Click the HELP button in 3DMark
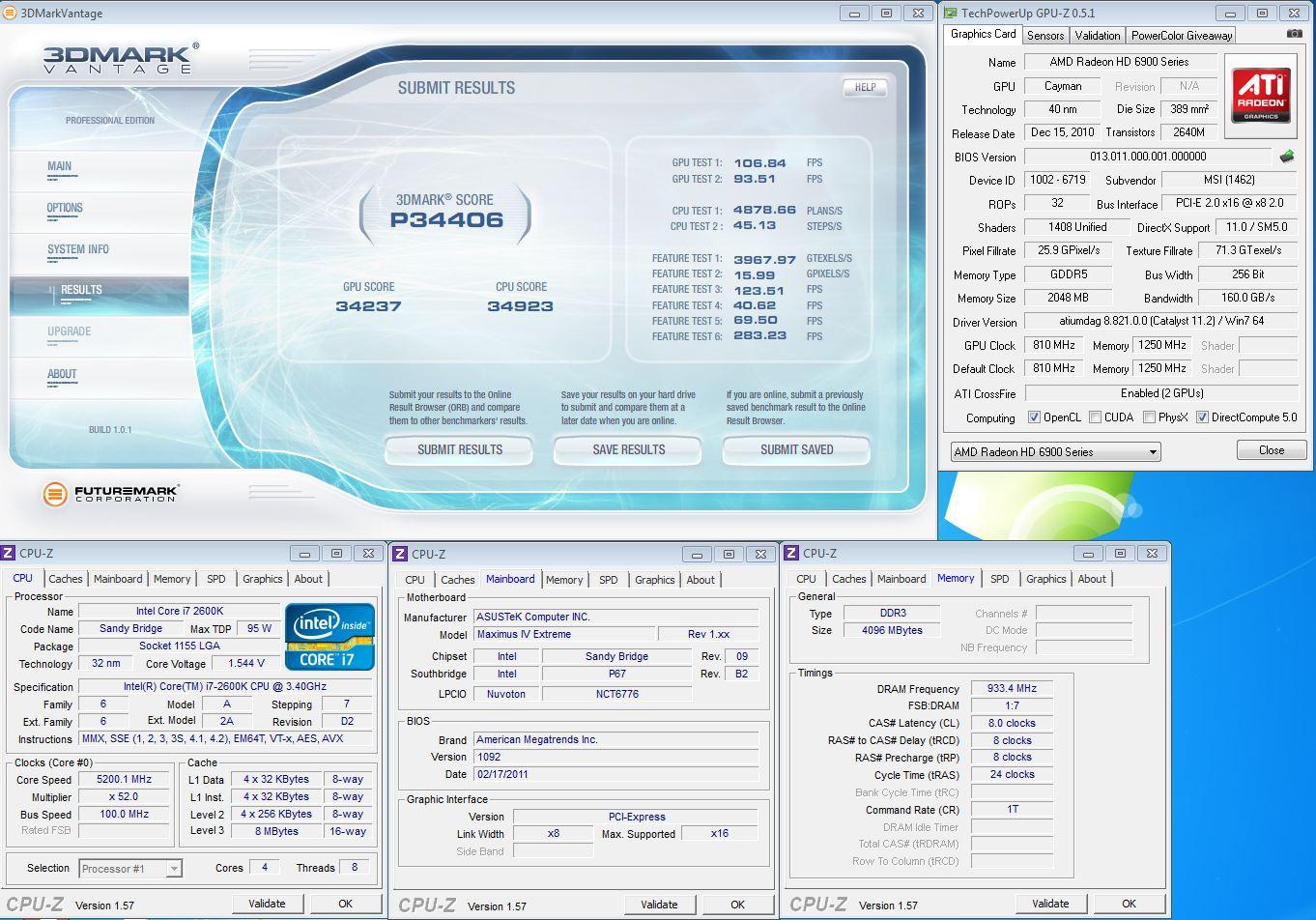 865,87
